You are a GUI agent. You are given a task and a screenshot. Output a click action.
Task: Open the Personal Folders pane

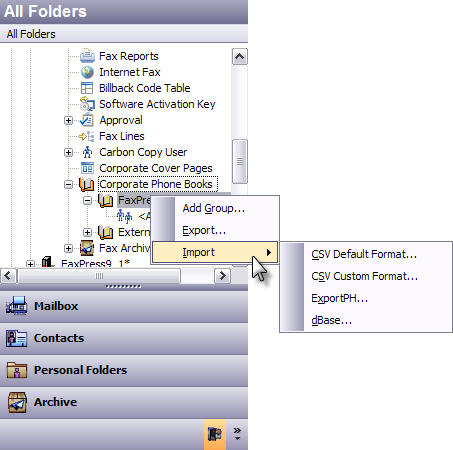pos(124,370)
